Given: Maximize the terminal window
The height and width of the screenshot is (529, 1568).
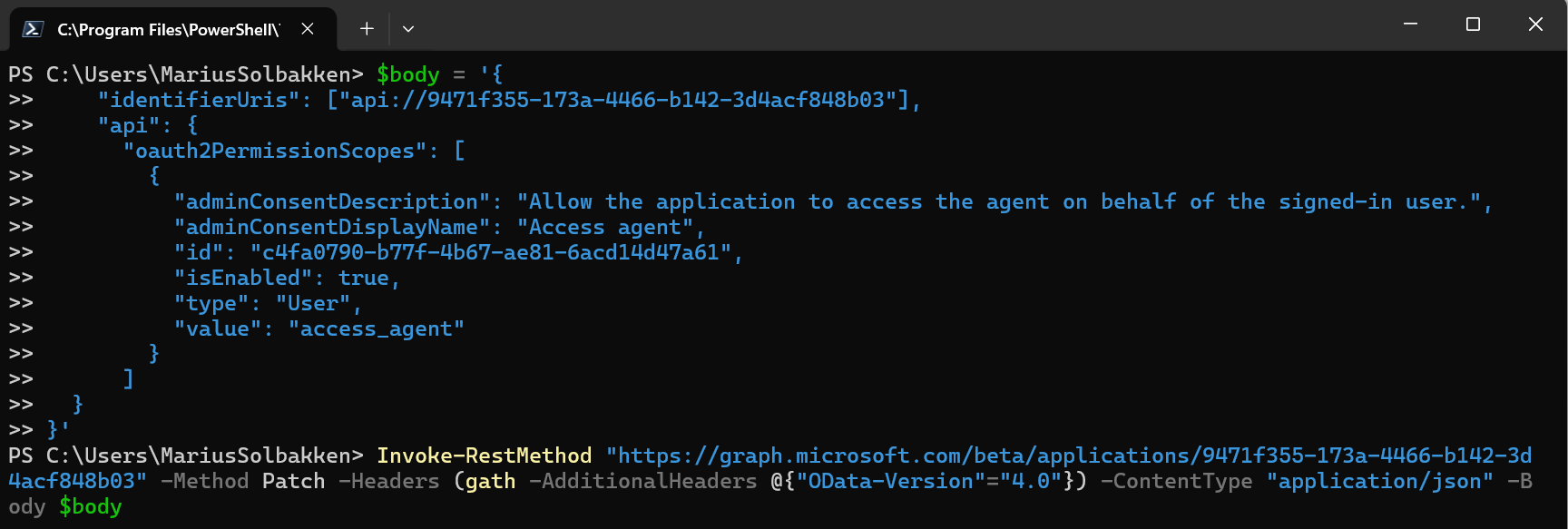Looking at the screenshot, I should pyautogui.click(x=1473, y=24).
